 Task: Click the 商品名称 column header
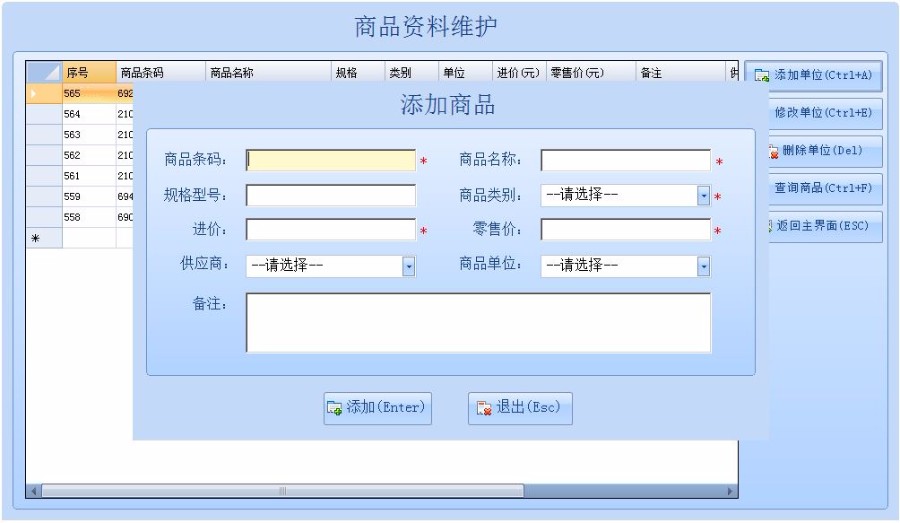(268, 73)
